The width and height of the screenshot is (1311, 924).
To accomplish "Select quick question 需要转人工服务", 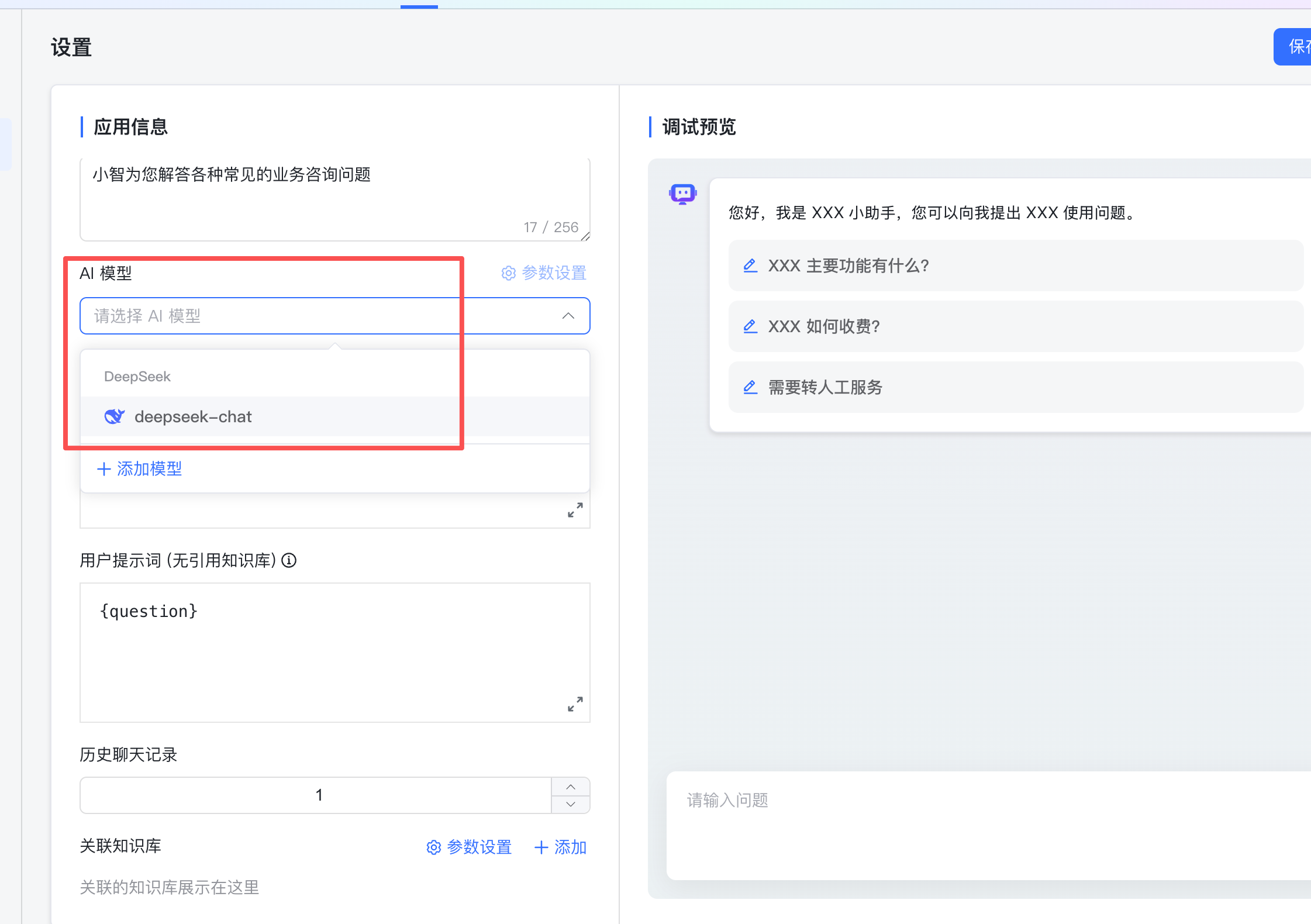I will click(x=1016, y=387).
